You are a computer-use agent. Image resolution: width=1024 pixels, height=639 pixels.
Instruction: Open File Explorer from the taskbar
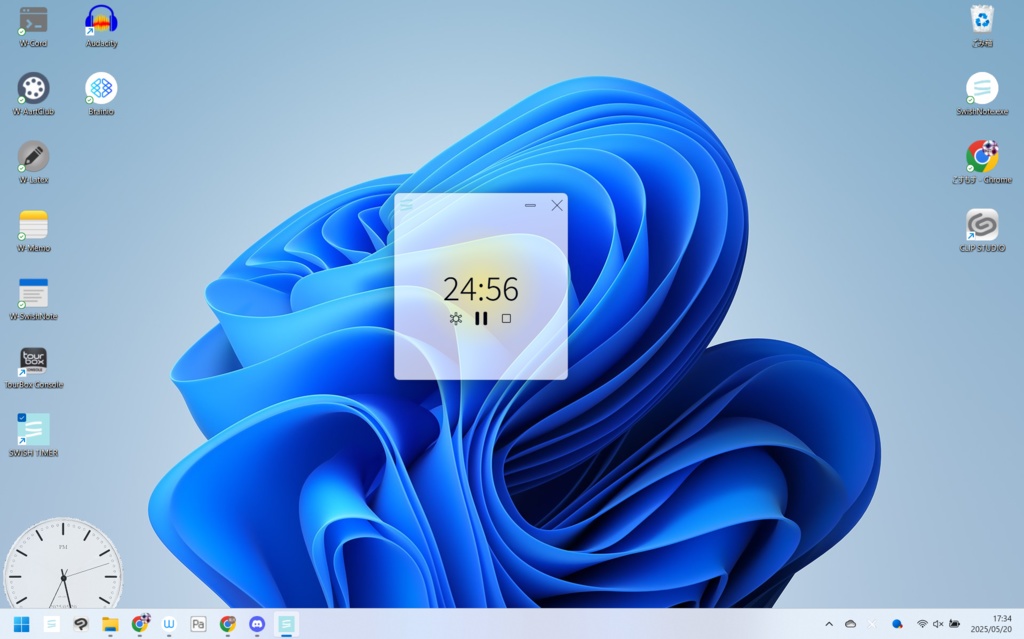tap(108, 625)
